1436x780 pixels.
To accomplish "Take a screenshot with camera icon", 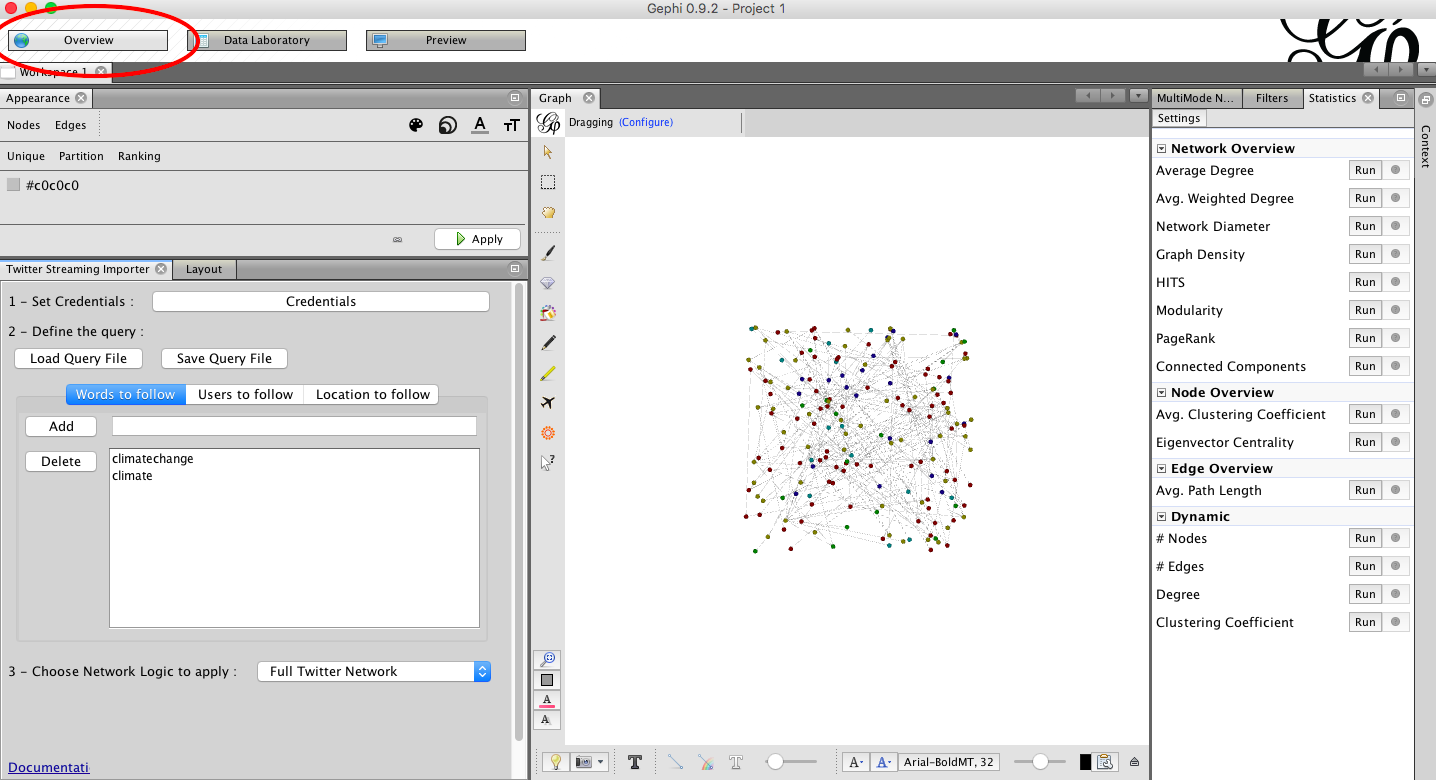I will coord(582,762).
